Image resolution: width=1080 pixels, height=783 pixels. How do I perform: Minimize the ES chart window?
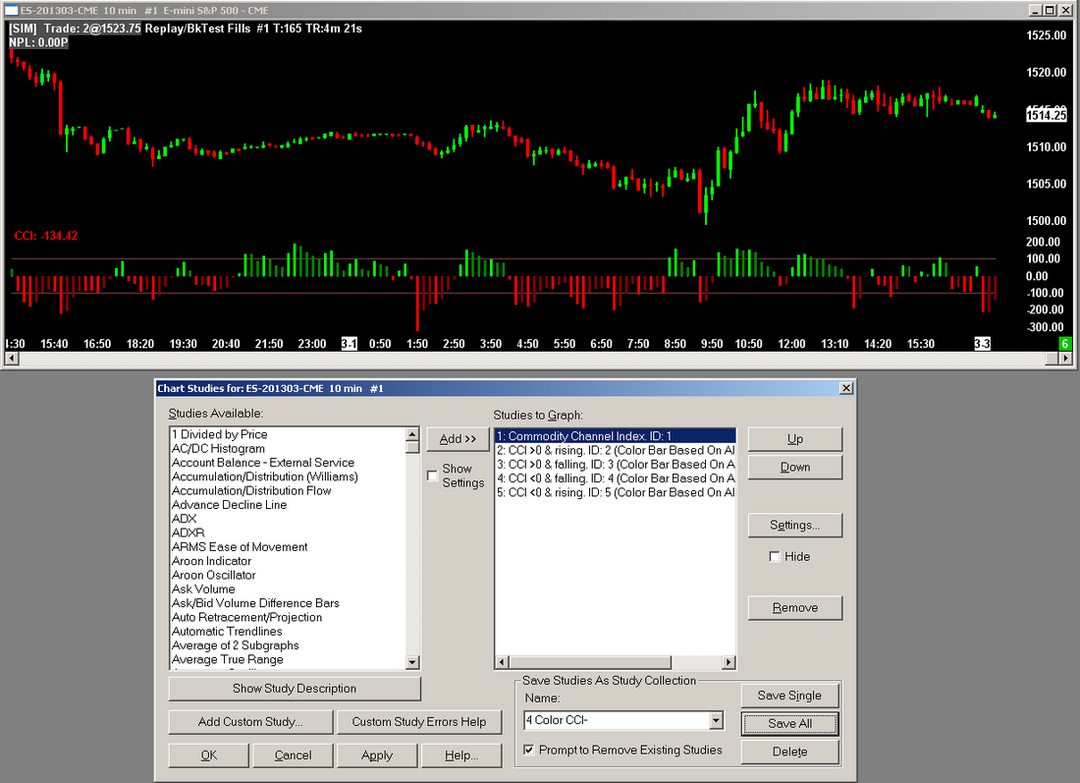click(1036, 9)
